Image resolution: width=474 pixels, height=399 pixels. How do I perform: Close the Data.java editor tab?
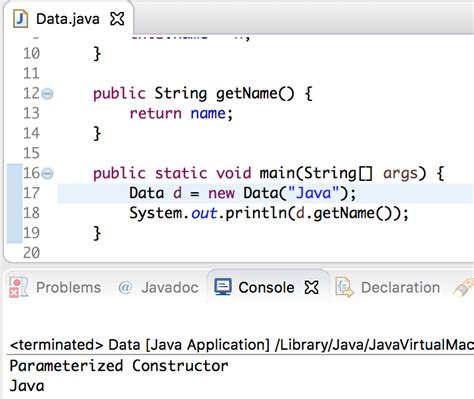point(117,19)
